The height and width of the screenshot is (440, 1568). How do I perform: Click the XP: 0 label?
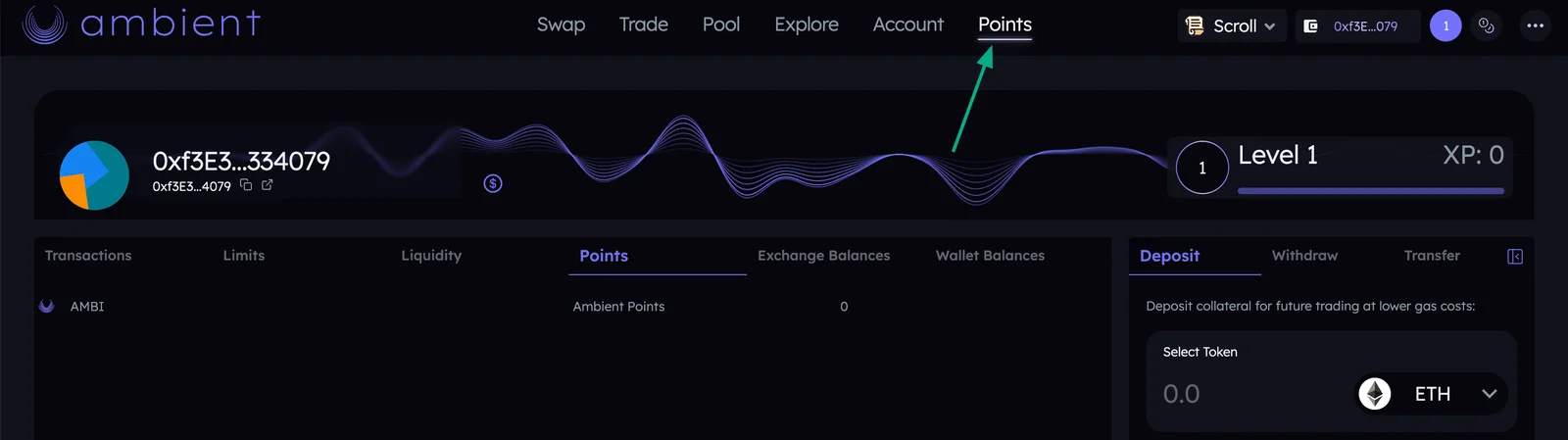pyautogui.click(x=1473, y=155)
